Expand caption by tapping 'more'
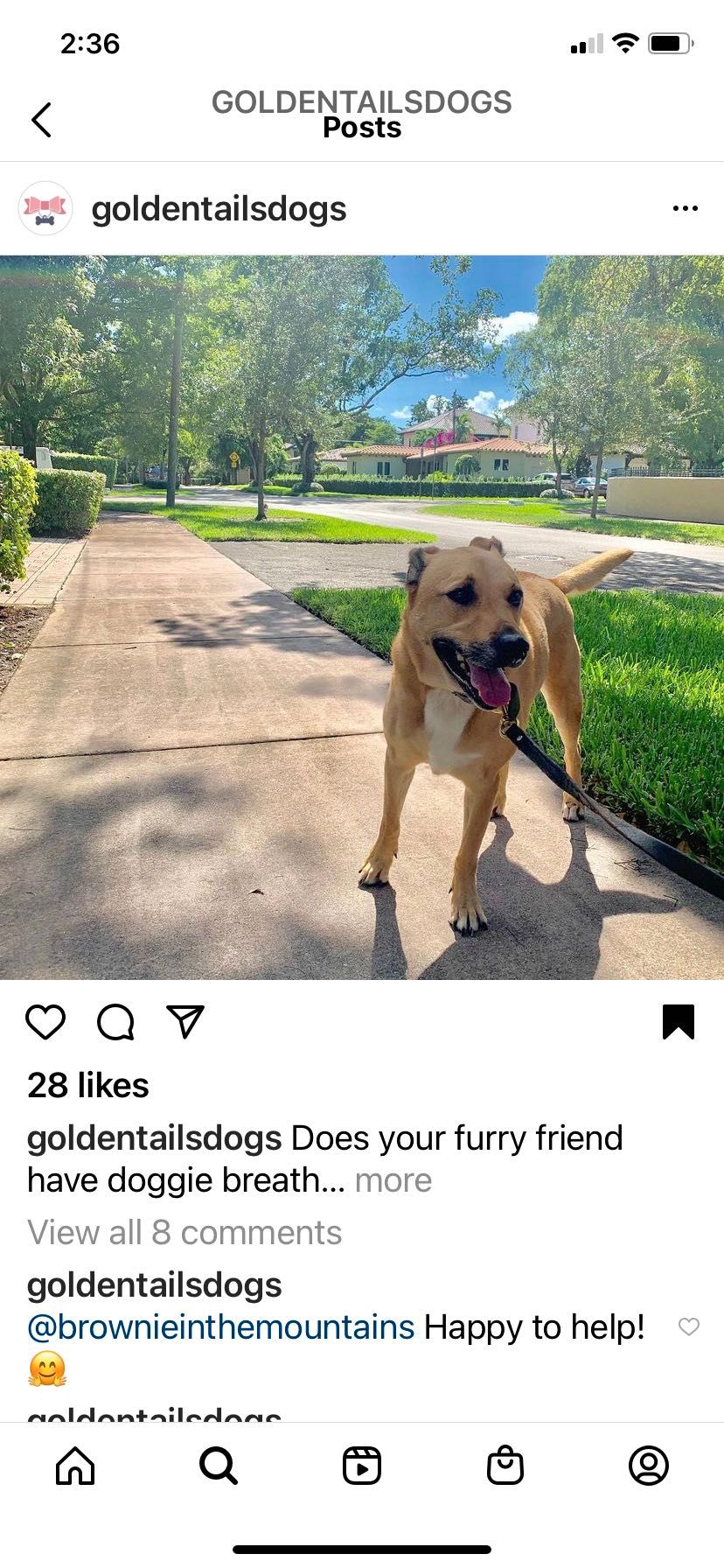 pyautogui.click(x=393, y=1180)
